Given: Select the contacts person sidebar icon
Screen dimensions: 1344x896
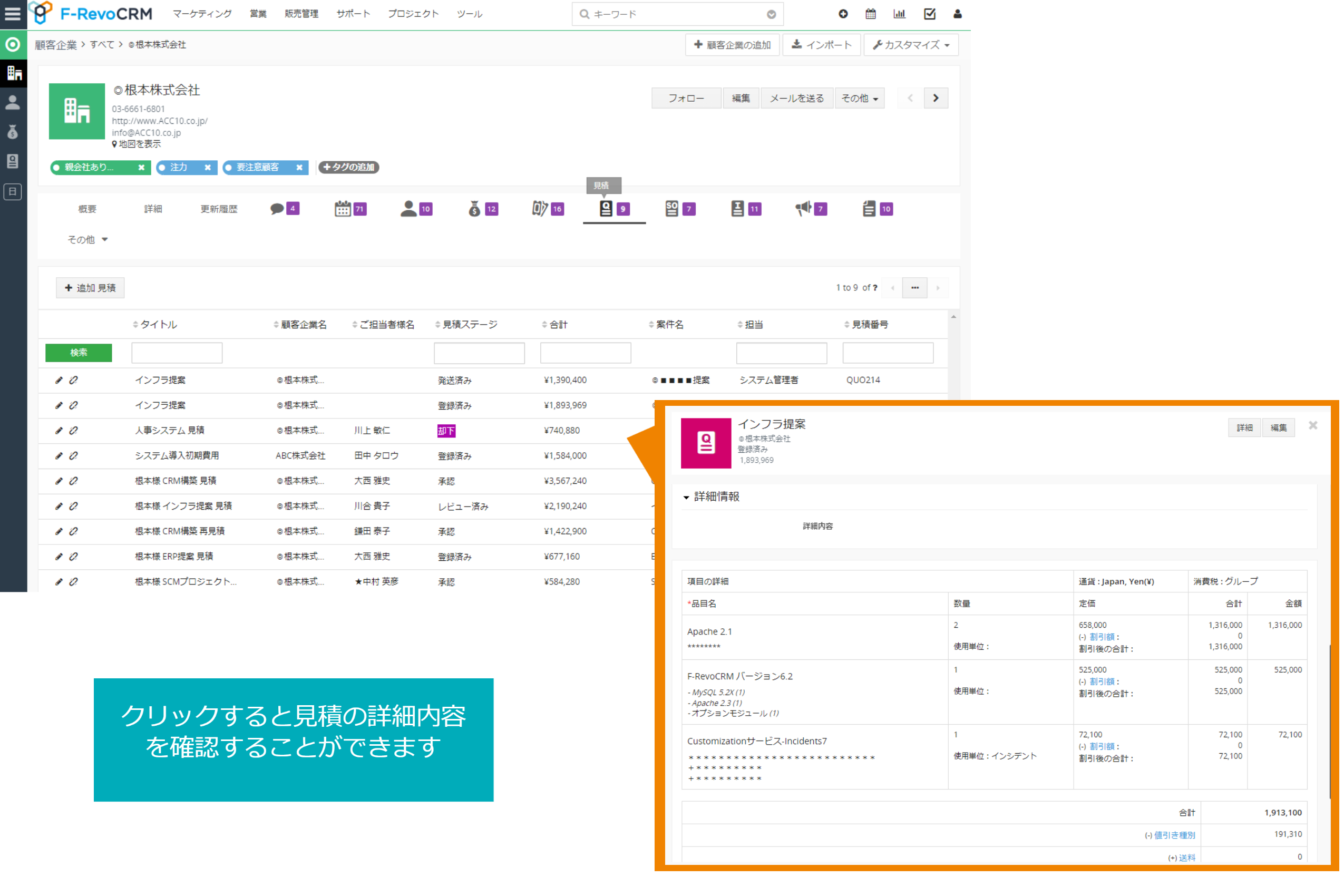Looking at the screenshot, I should click(13, 102).
